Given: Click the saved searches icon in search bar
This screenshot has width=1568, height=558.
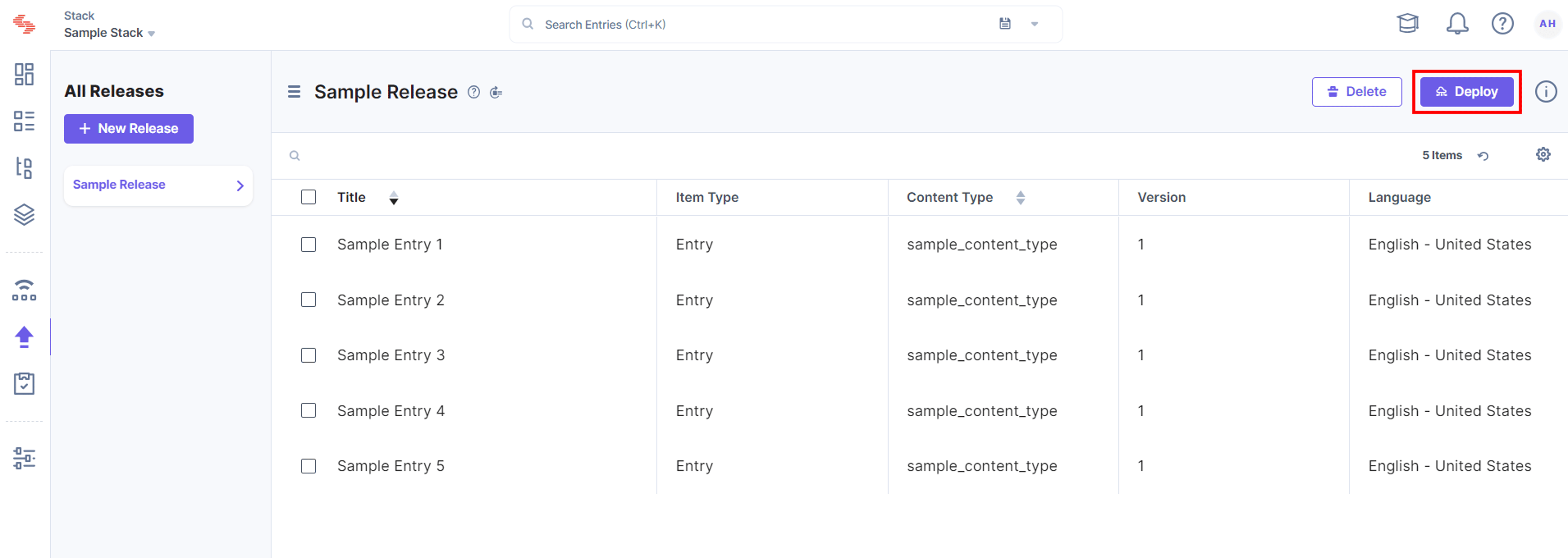Looking at the screenshot, I should click(x=1005, y=24).
